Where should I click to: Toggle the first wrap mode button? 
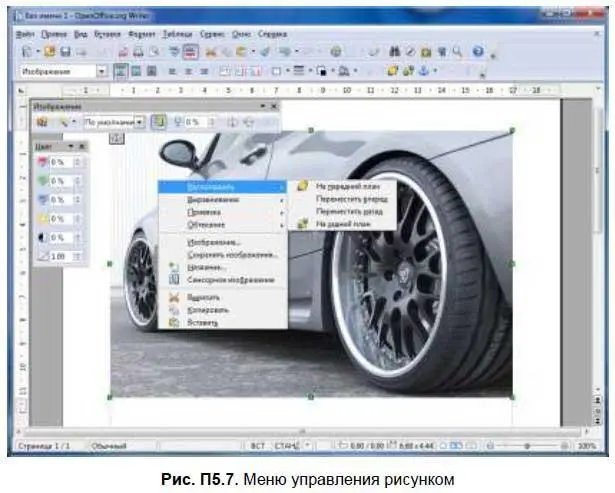coord(121,71)
